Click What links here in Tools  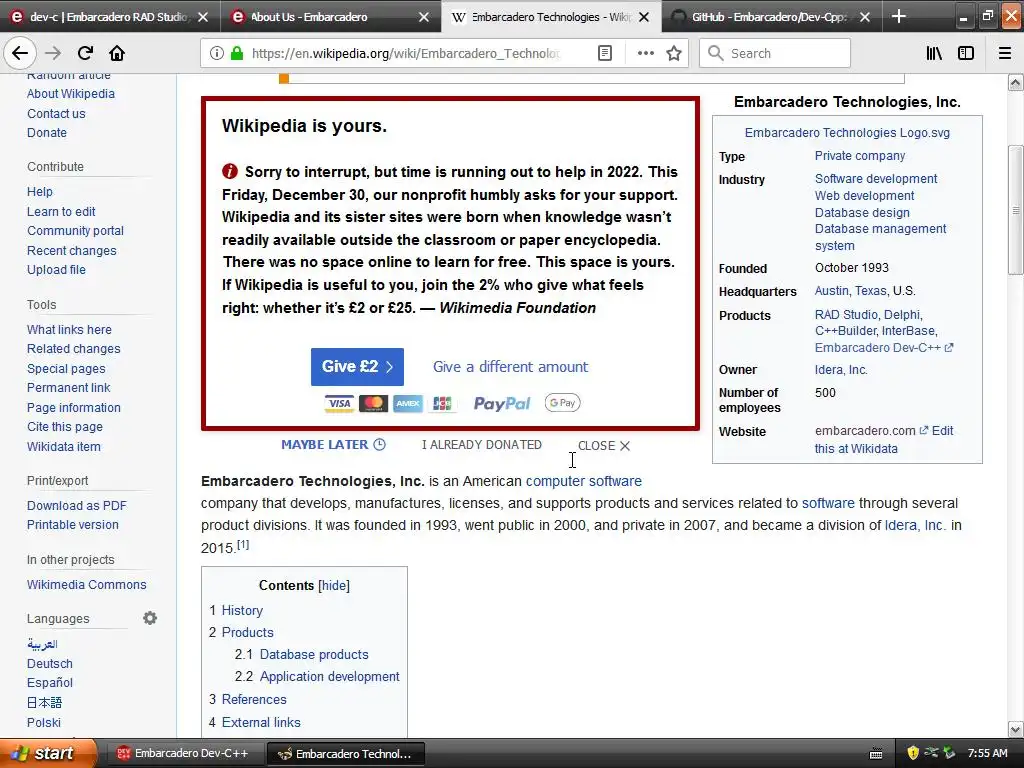click(x=69, y=330)
